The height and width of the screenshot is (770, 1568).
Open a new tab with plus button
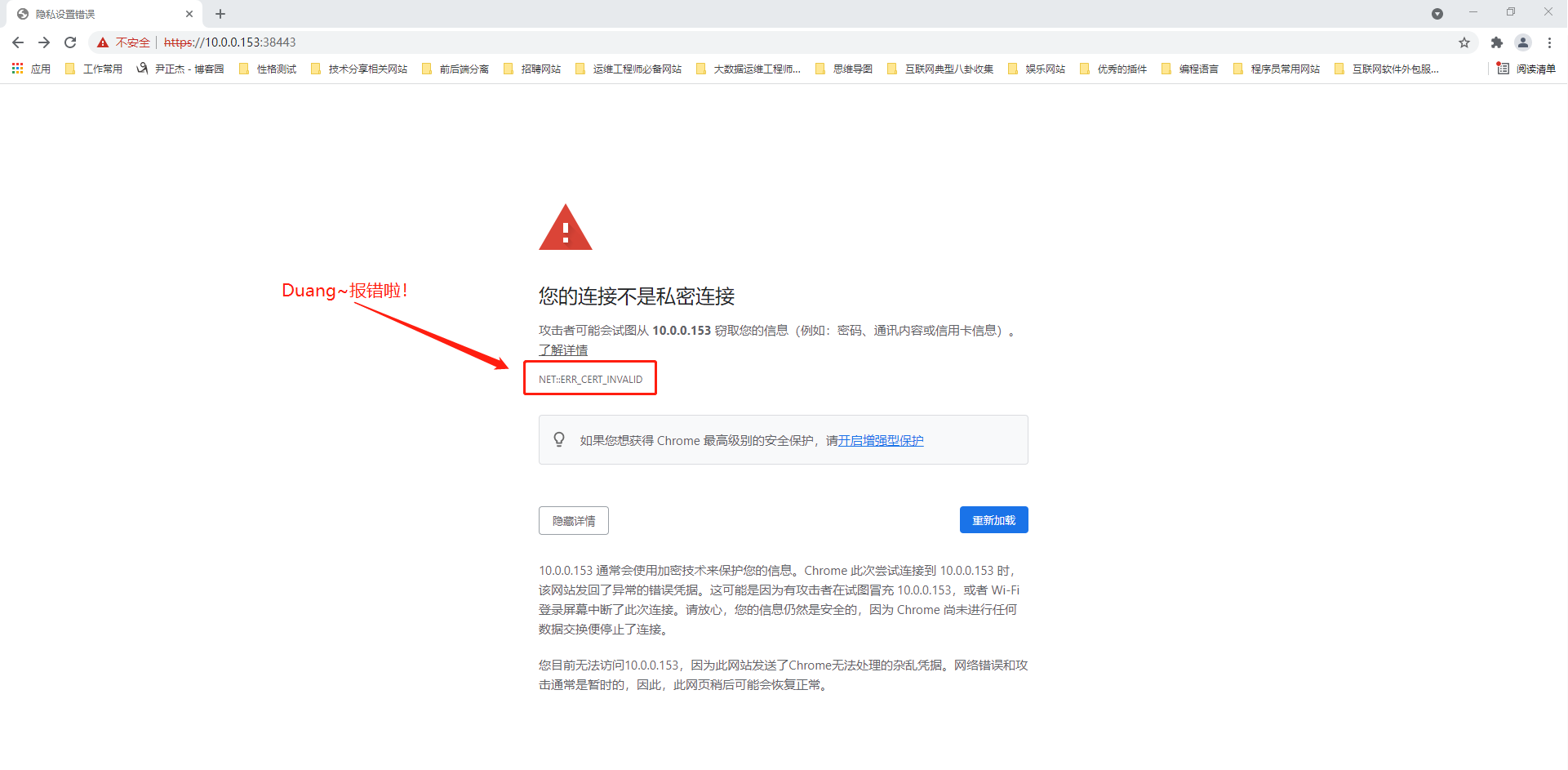220,14
